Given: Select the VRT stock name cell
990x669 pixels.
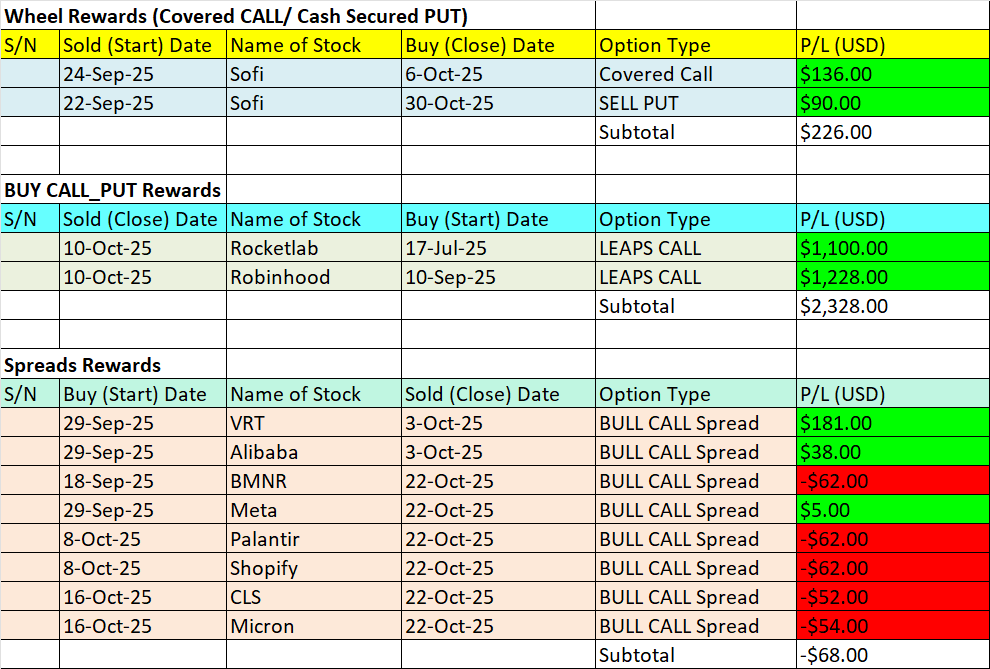Looking at the screenshot, I should [x=313, y=423].
